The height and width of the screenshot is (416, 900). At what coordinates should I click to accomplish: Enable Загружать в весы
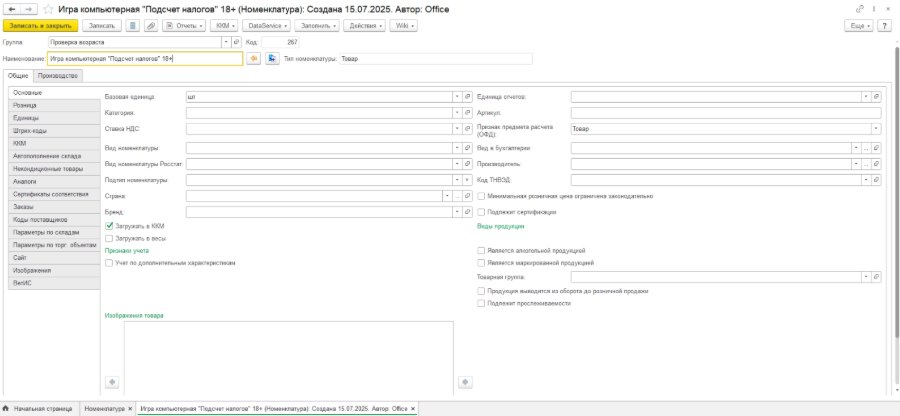pos(110,238)
